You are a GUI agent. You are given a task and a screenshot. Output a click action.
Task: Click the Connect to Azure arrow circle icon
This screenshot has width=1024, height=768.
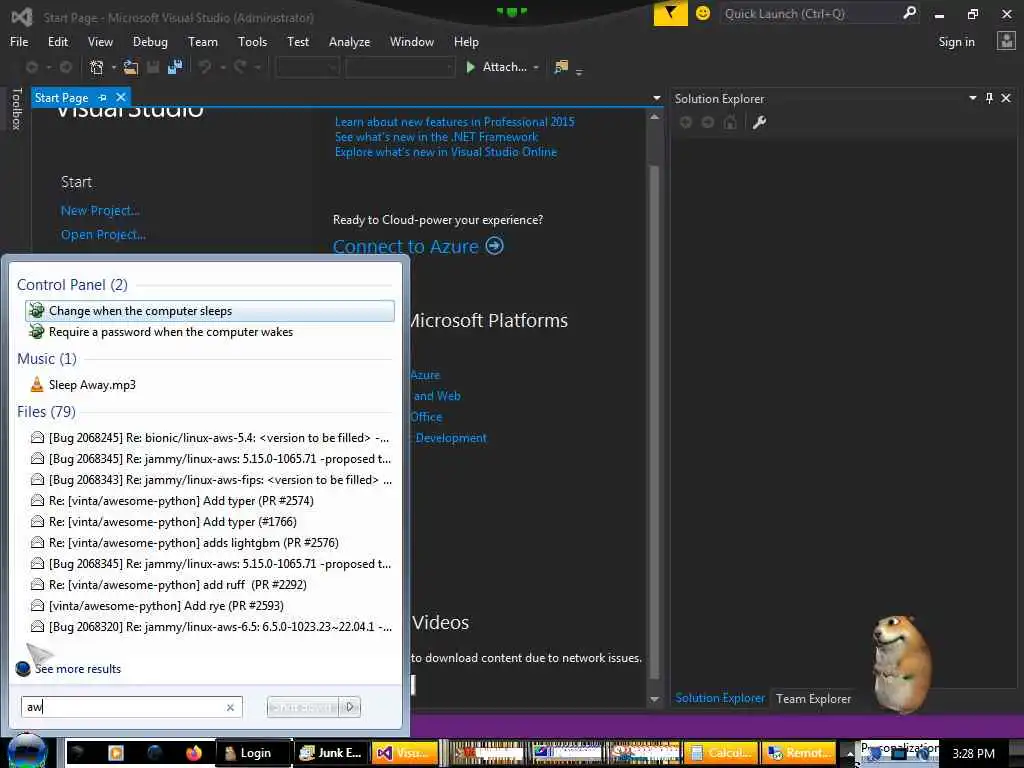(x=495, y=246)
